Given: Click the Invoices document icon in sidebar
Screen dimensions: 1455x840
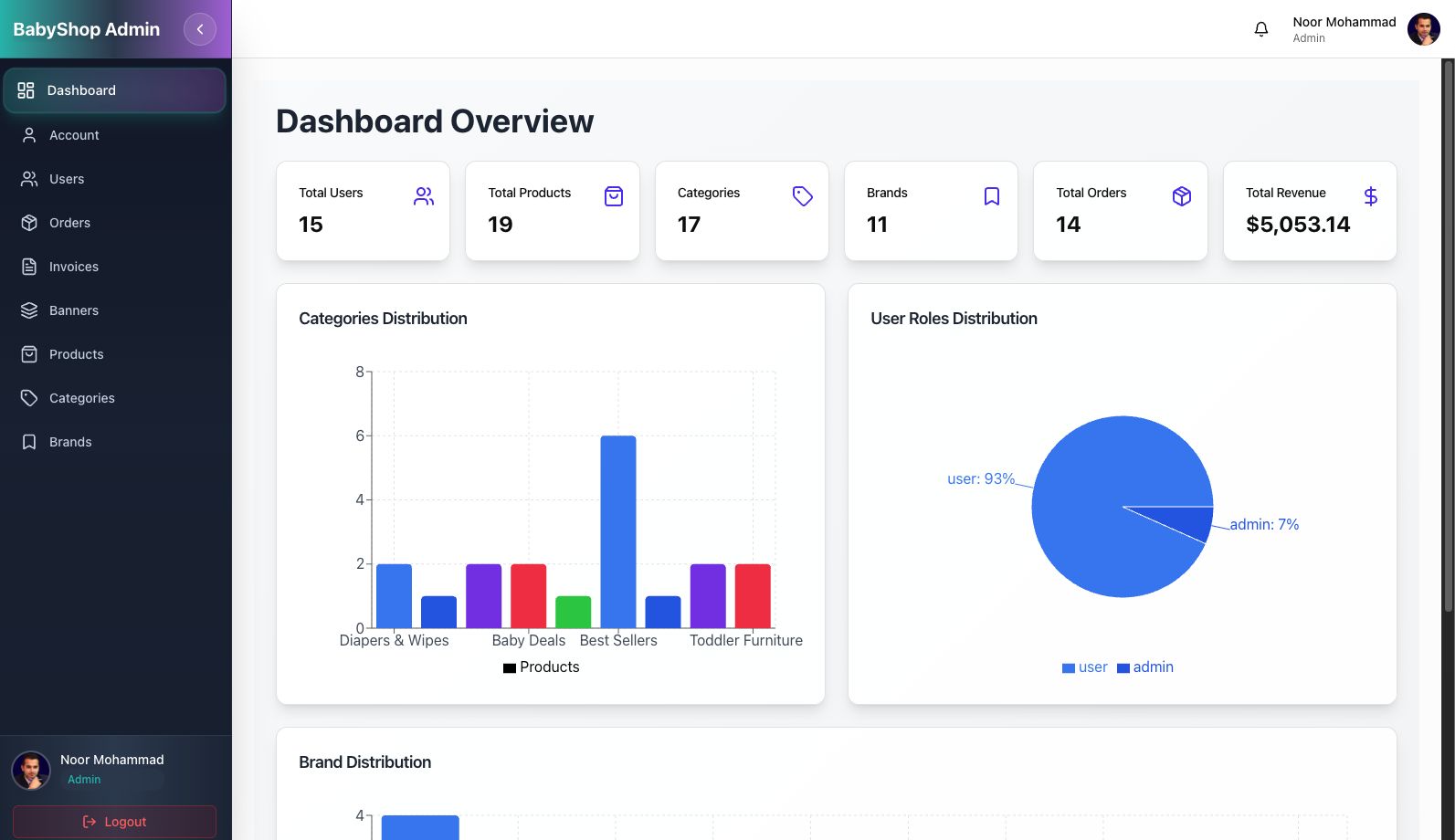Looking at the screenshot, I should 29,267.
